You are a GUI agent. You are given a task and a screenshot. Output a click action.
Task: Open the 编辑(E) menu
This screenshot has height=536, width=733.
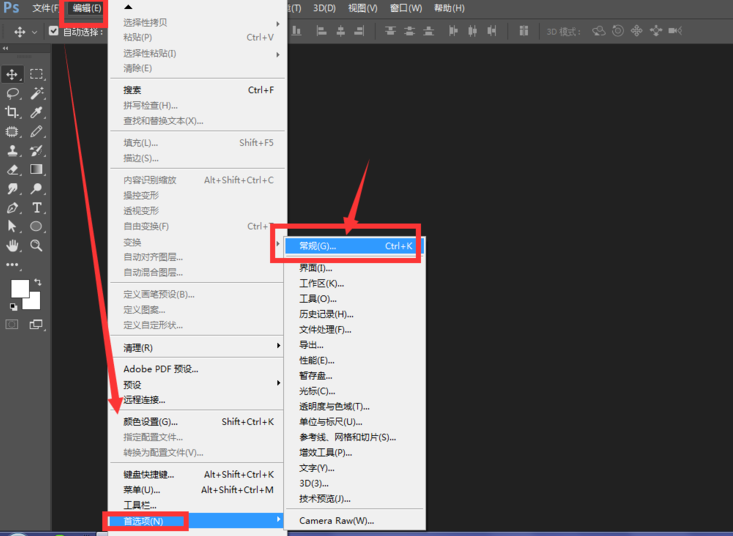coord(87,8)
